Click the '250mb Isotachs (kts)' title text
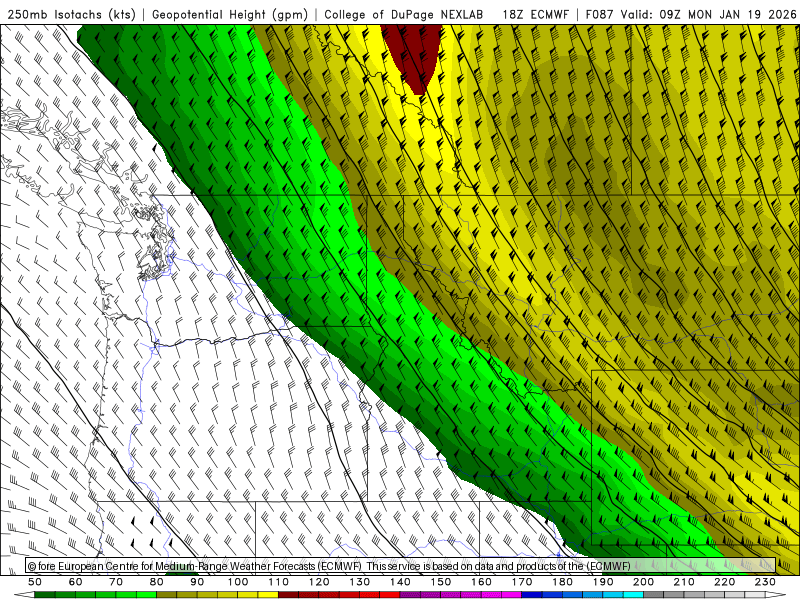The image size is (800, 600). pos(71,14)
